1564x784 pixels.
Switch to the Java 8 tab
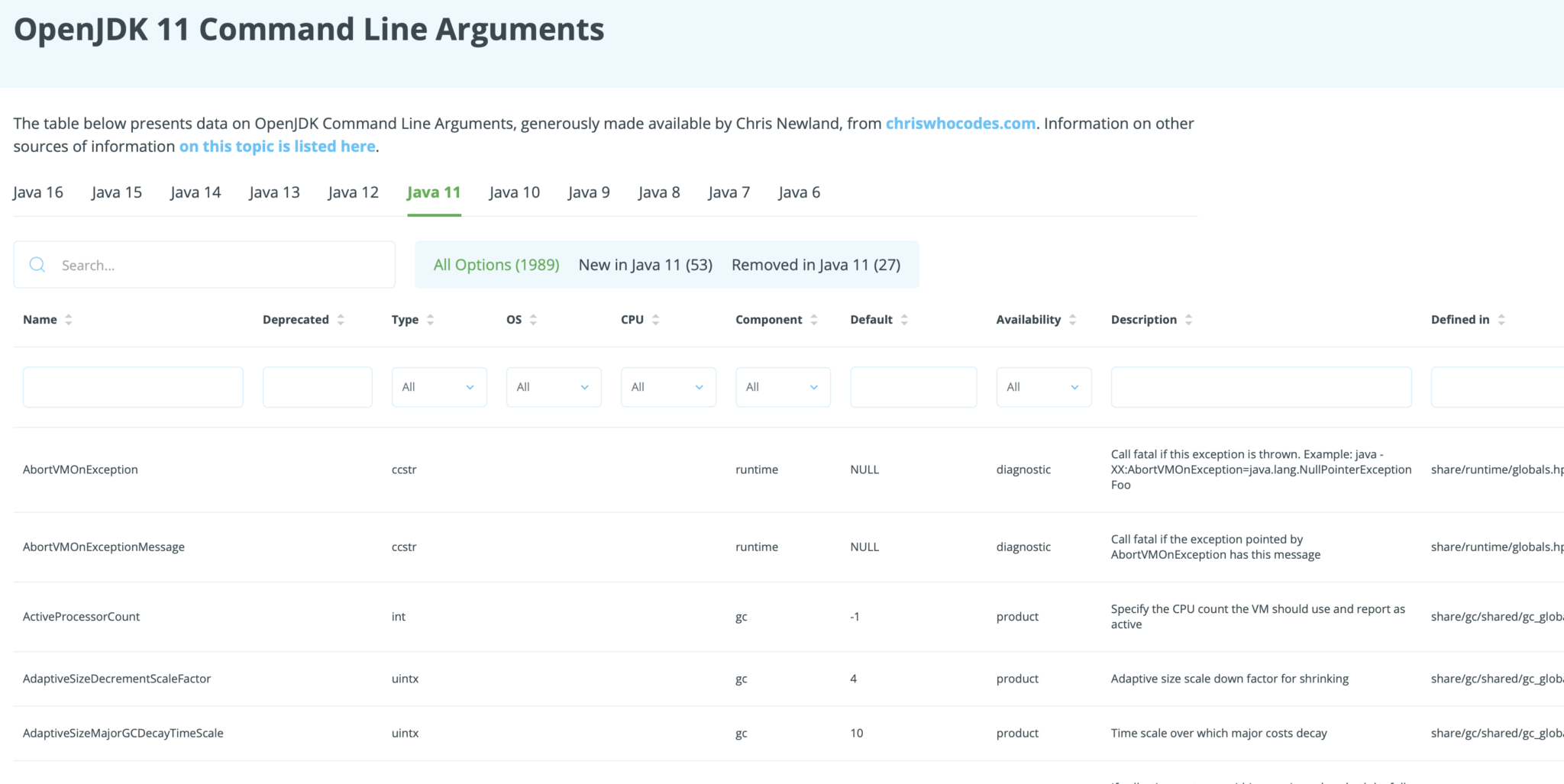659,192
